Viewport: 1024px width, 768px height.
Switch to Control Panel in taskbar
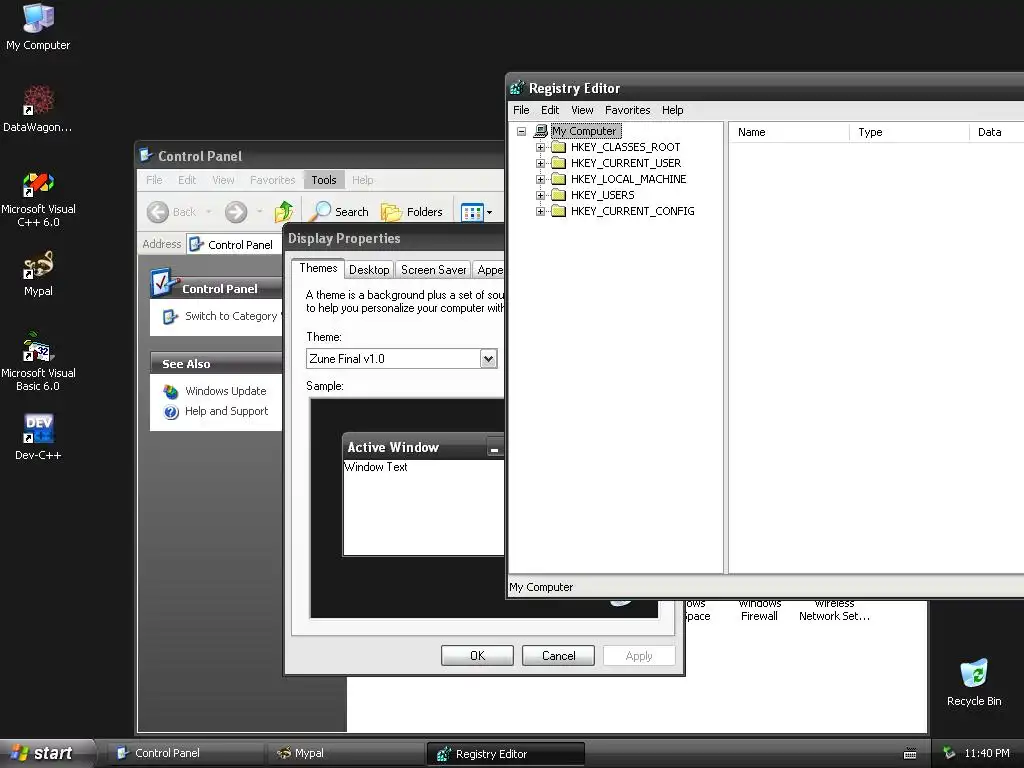(185, 753)
